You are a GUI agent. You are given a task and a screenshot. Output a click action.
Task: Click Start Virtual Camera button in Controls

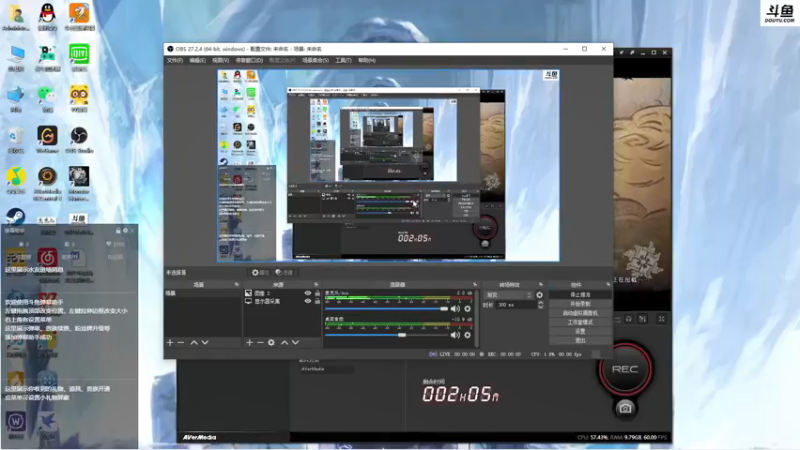click(x=580, y=313)
